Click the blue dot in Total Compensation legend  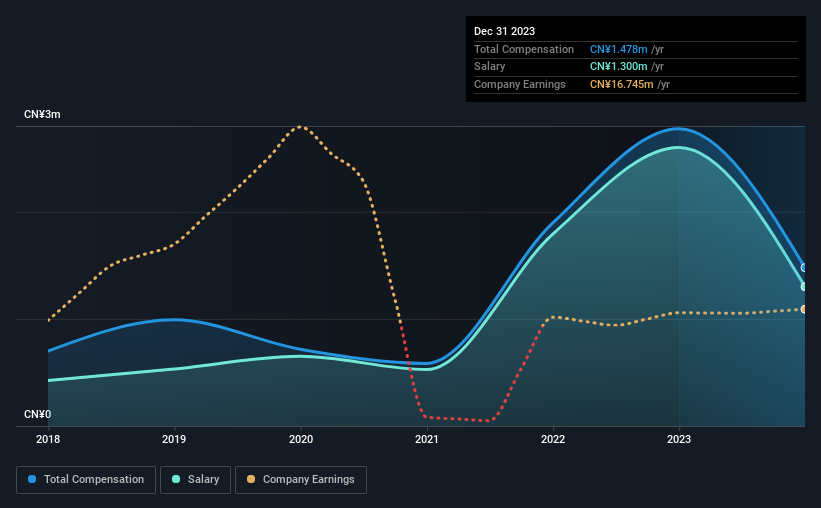32,479
